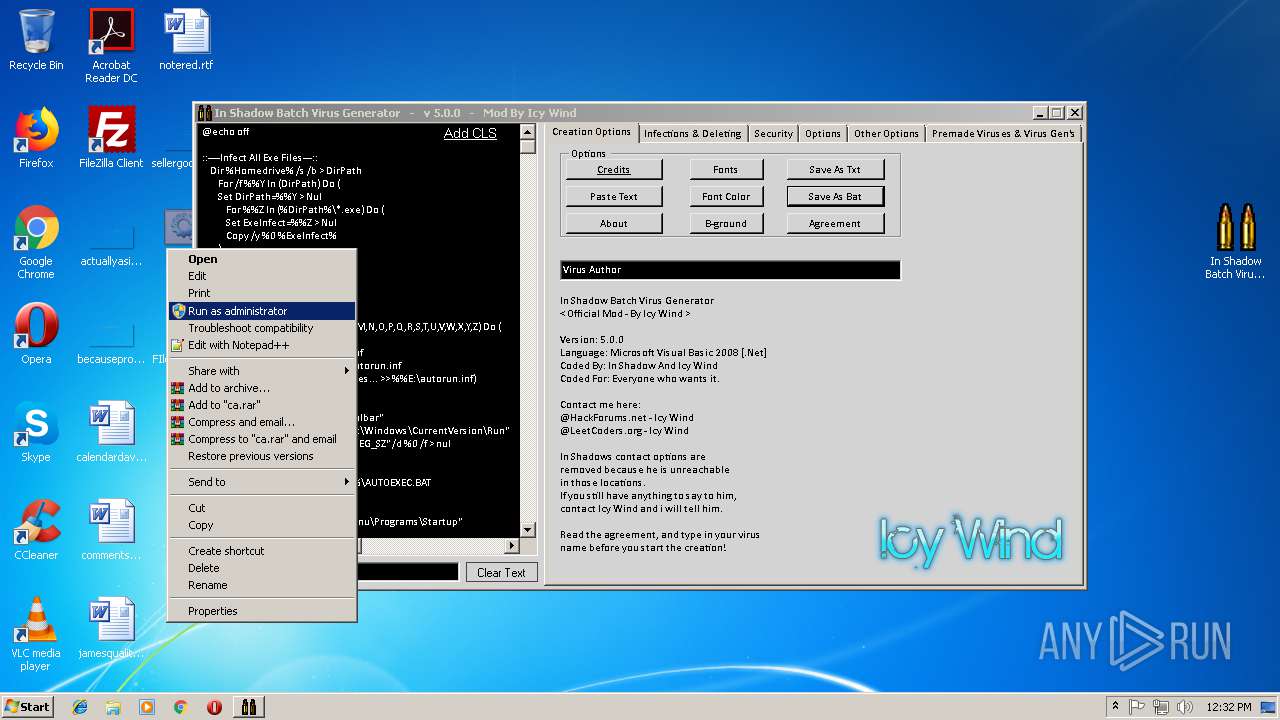Click the volume speaker tray icon
The width and height of the screenshot is (1280, 720).
(1185, 707)
